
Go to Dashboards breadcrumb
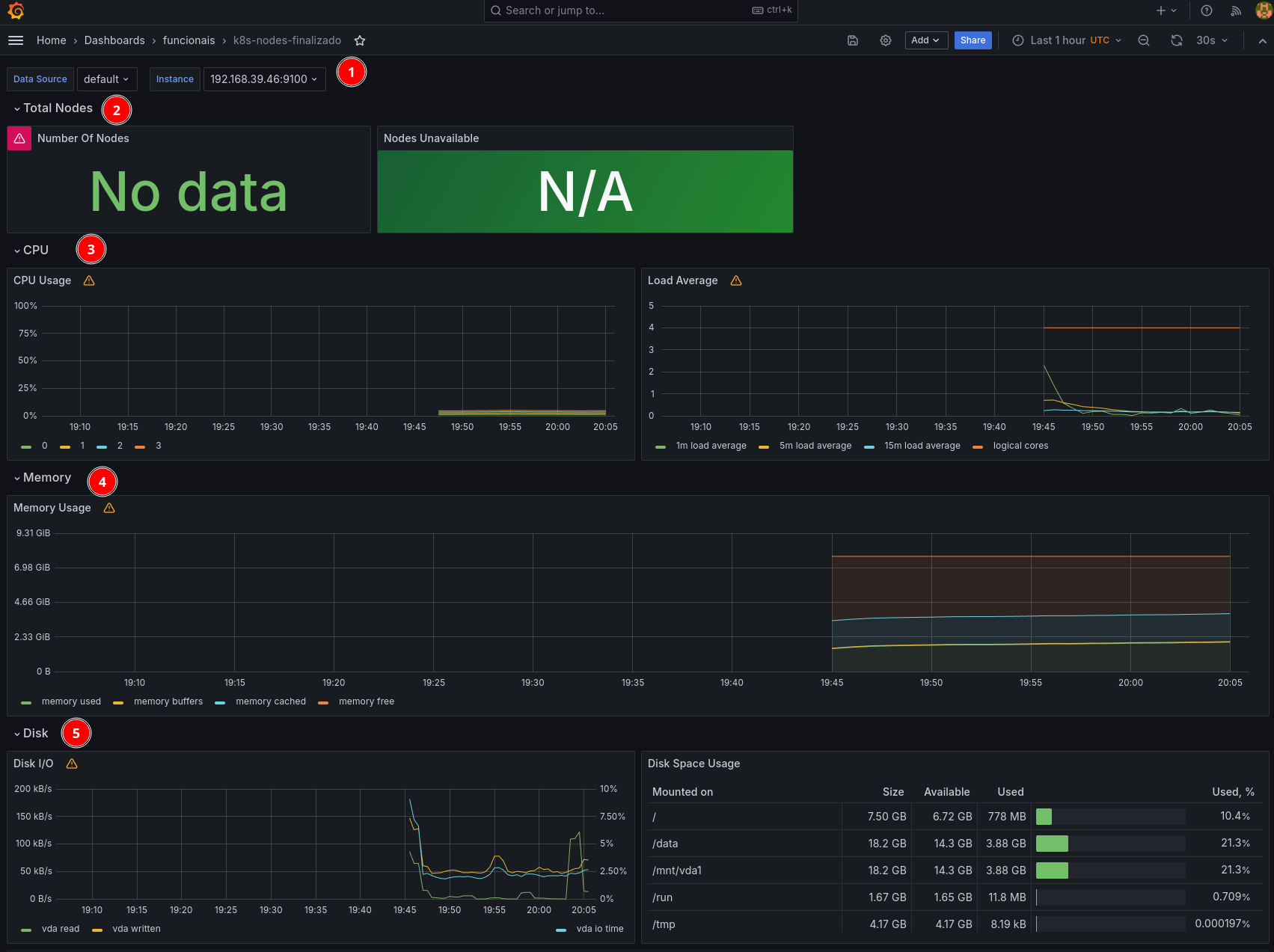(114, 40)
